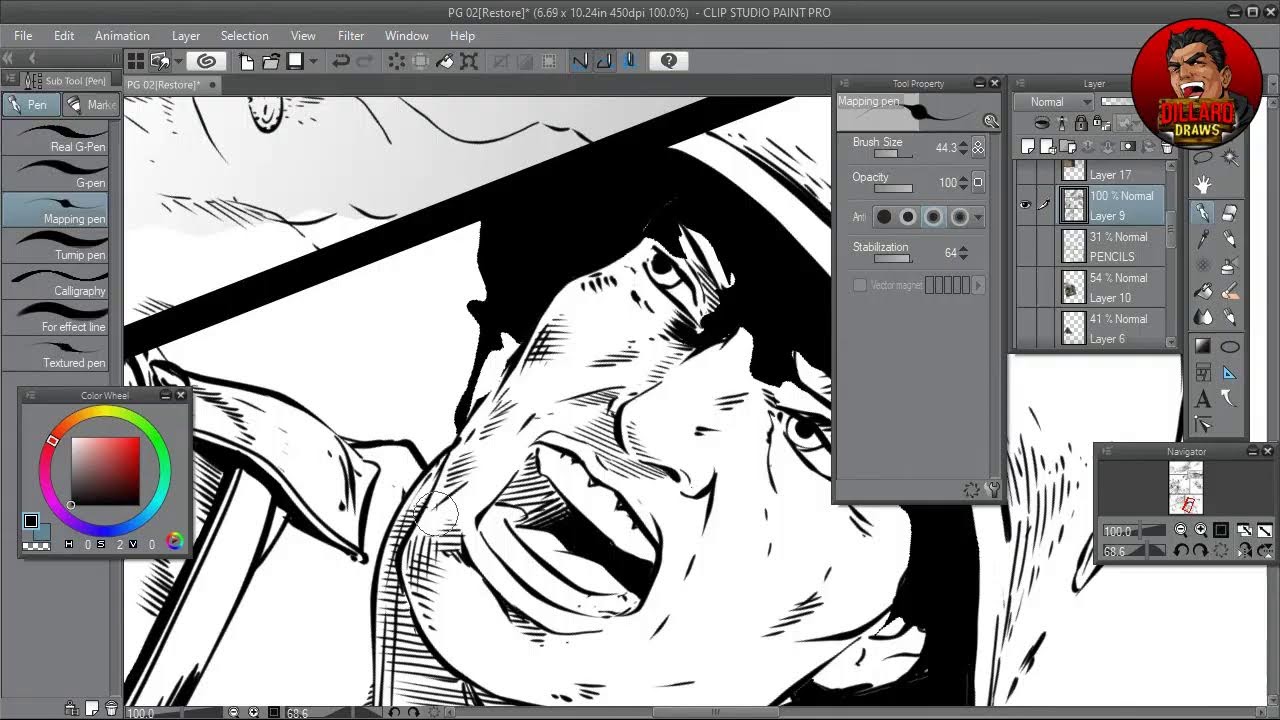The width and height of the screenshot is (1280, 720).
Task: Open the Filter menu
Action: (350, 35)
